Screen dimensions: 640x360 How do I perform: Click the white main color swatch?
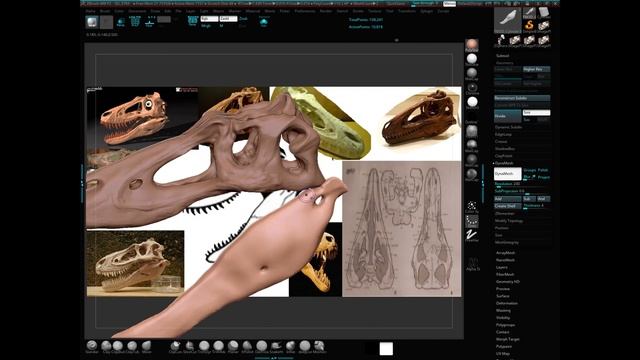click(x=386, y=349)
